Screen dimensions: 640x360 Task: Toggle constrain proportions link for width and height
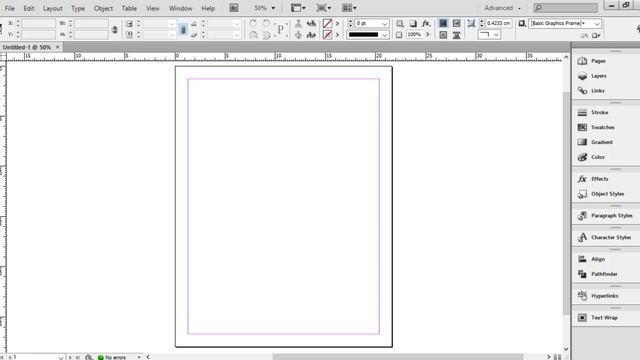tap(115, 29)
